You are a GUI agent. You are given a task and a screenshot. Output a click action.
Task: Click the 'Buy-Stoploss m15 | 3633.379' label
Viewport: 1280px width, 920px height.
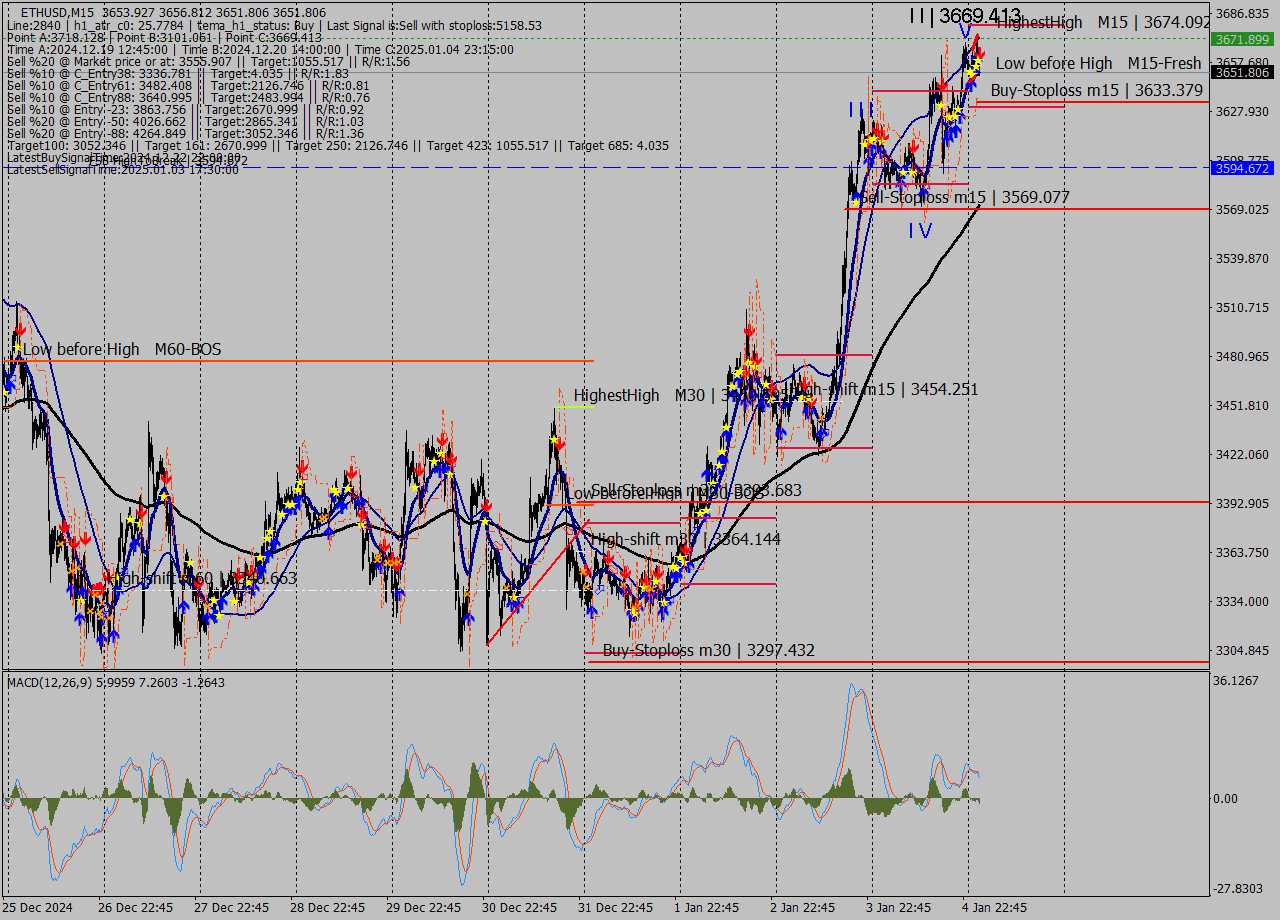[x=1097, y=90]
